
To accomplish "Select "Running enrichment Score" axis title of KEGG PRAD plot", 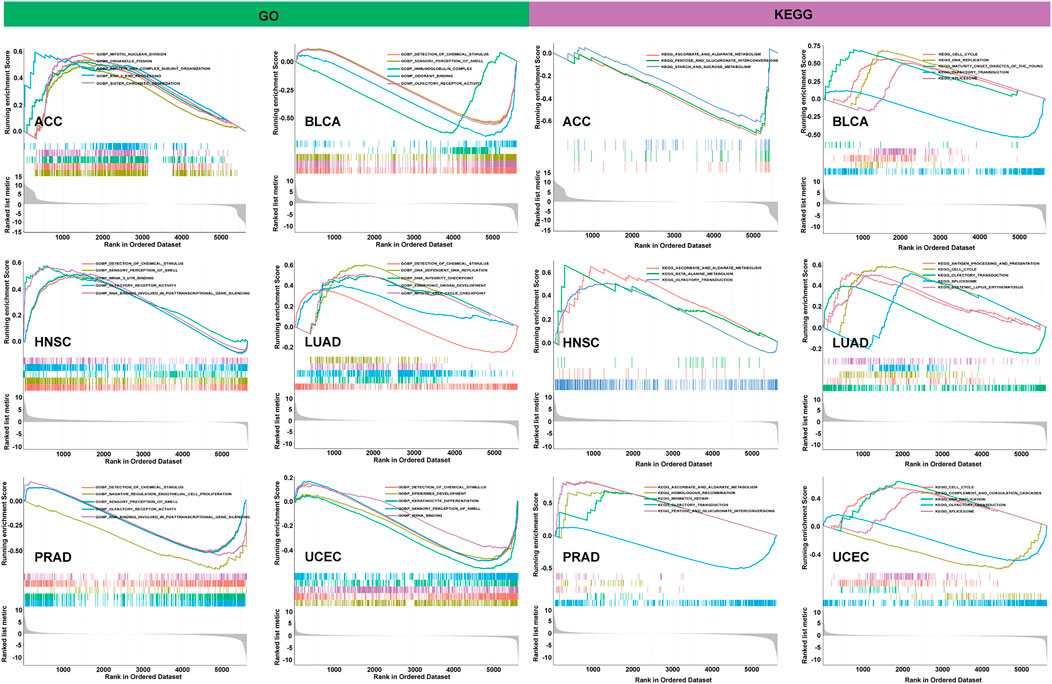I will click(537, 534).
